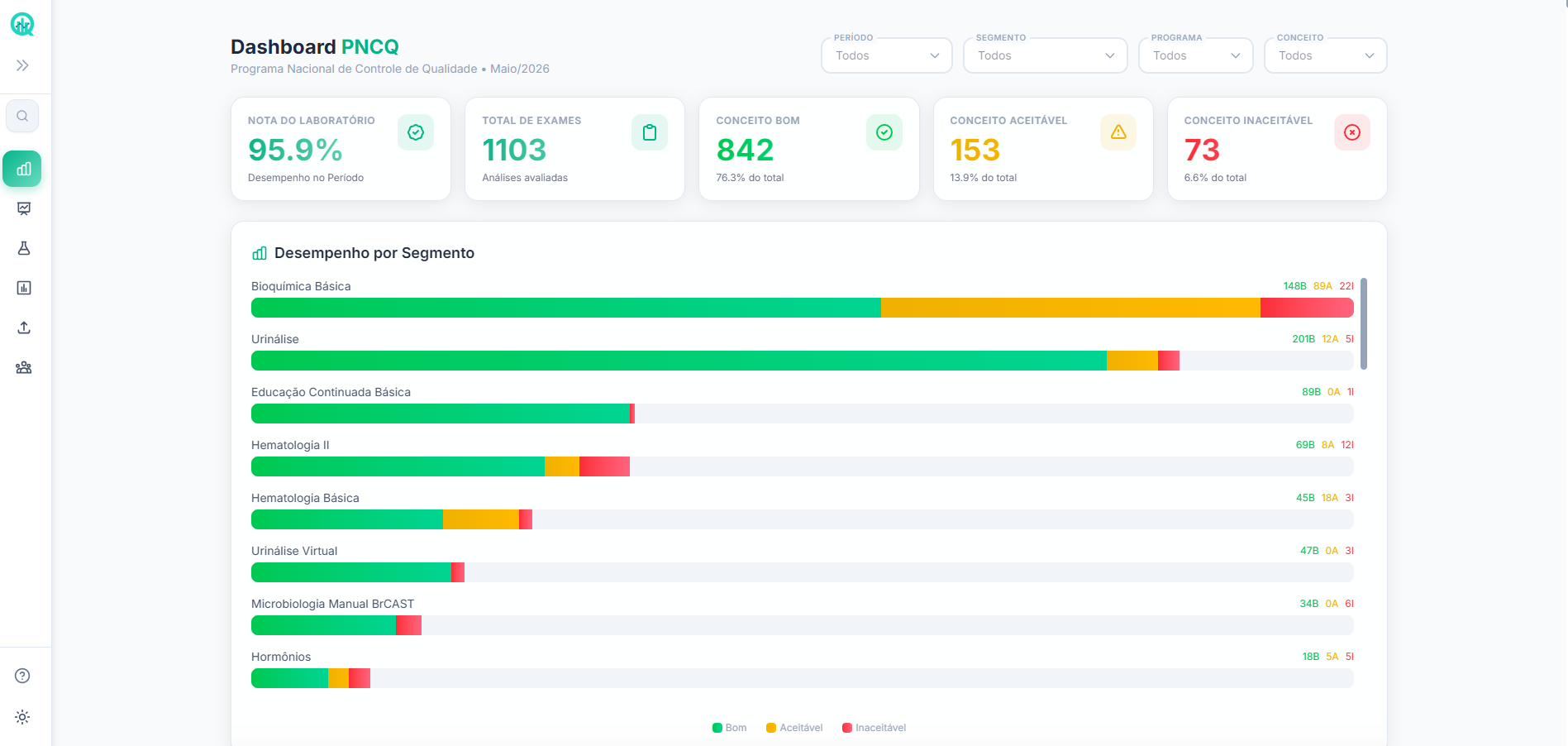
Task: Click the 842 Conceito Bom value
Action: point(745,150)
